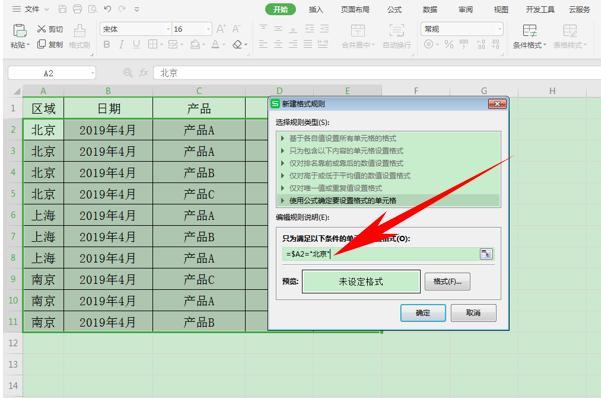Open the number format 常规 dropdown
Image resolution: width=601 pixels, height=398 pixels.
[x=499, y=29]
